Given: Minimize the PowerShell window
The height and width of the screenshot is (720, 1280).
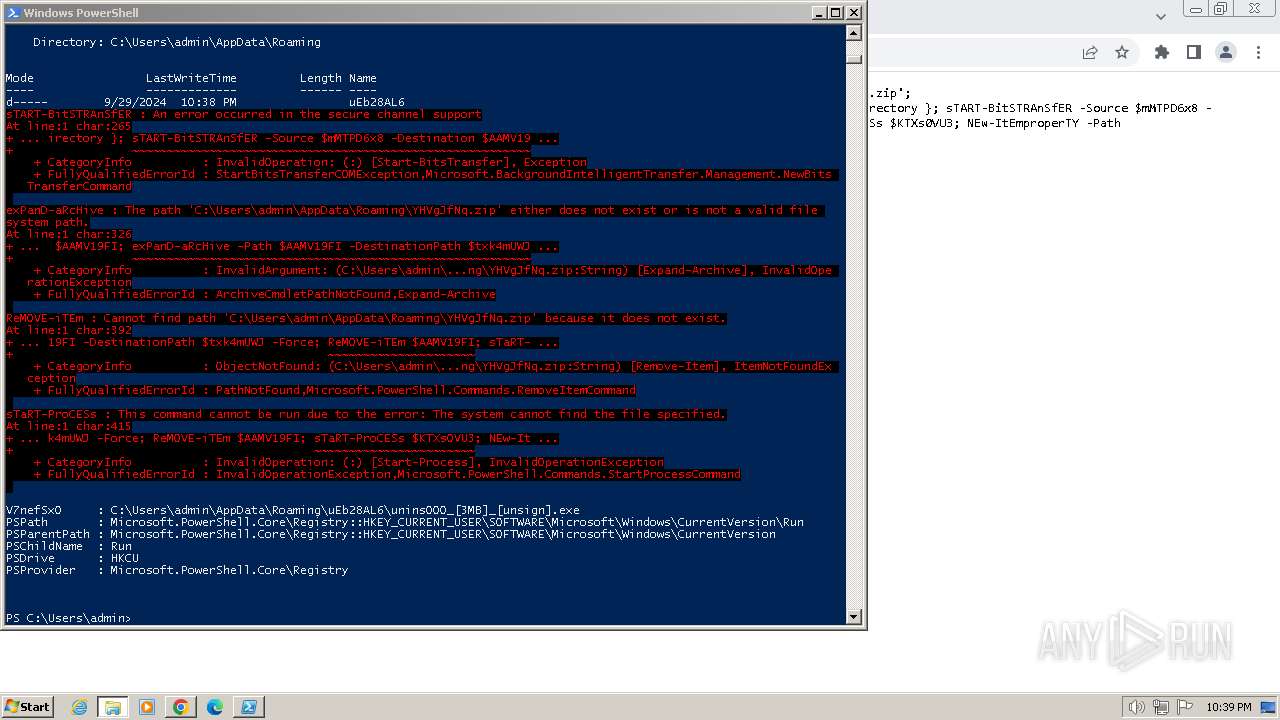Looking at the screenshot, I should [819, 13].
